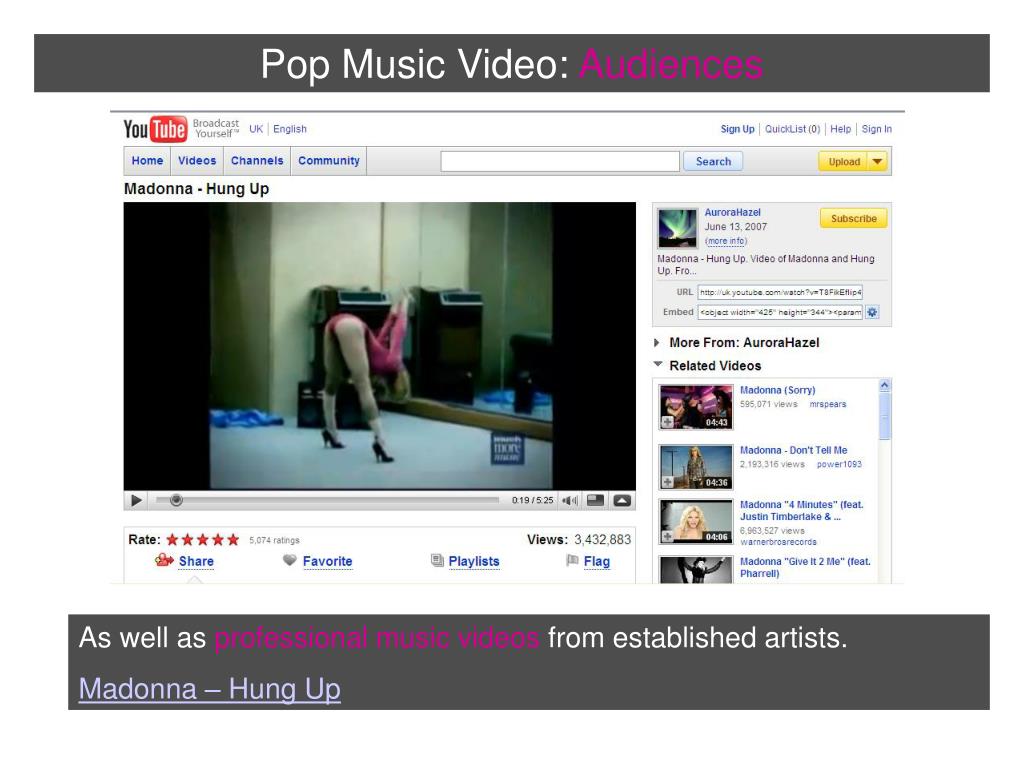Add Madonna (Sorry) to QuickList plus icon
Viewport: 1024px width, 768px height.
pyautogui.click(x=667, y=422)
